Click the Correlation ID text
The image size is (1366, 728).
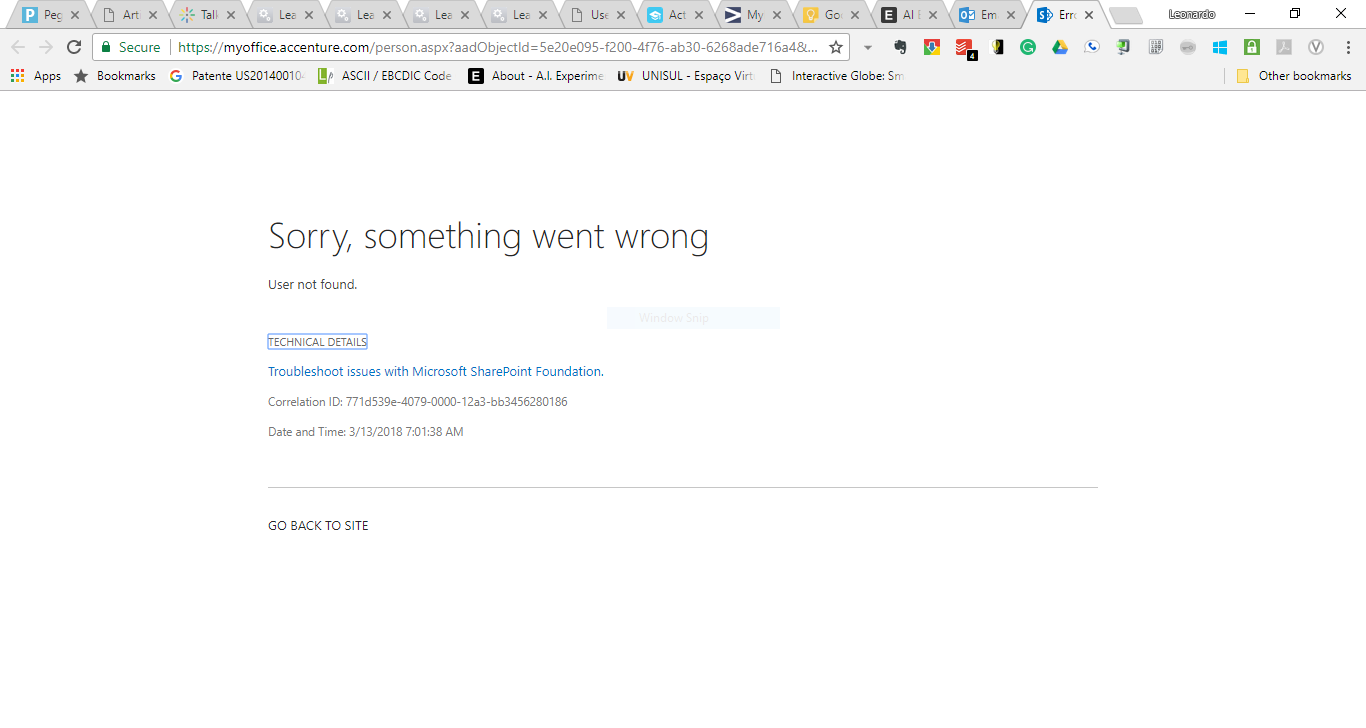418,402
